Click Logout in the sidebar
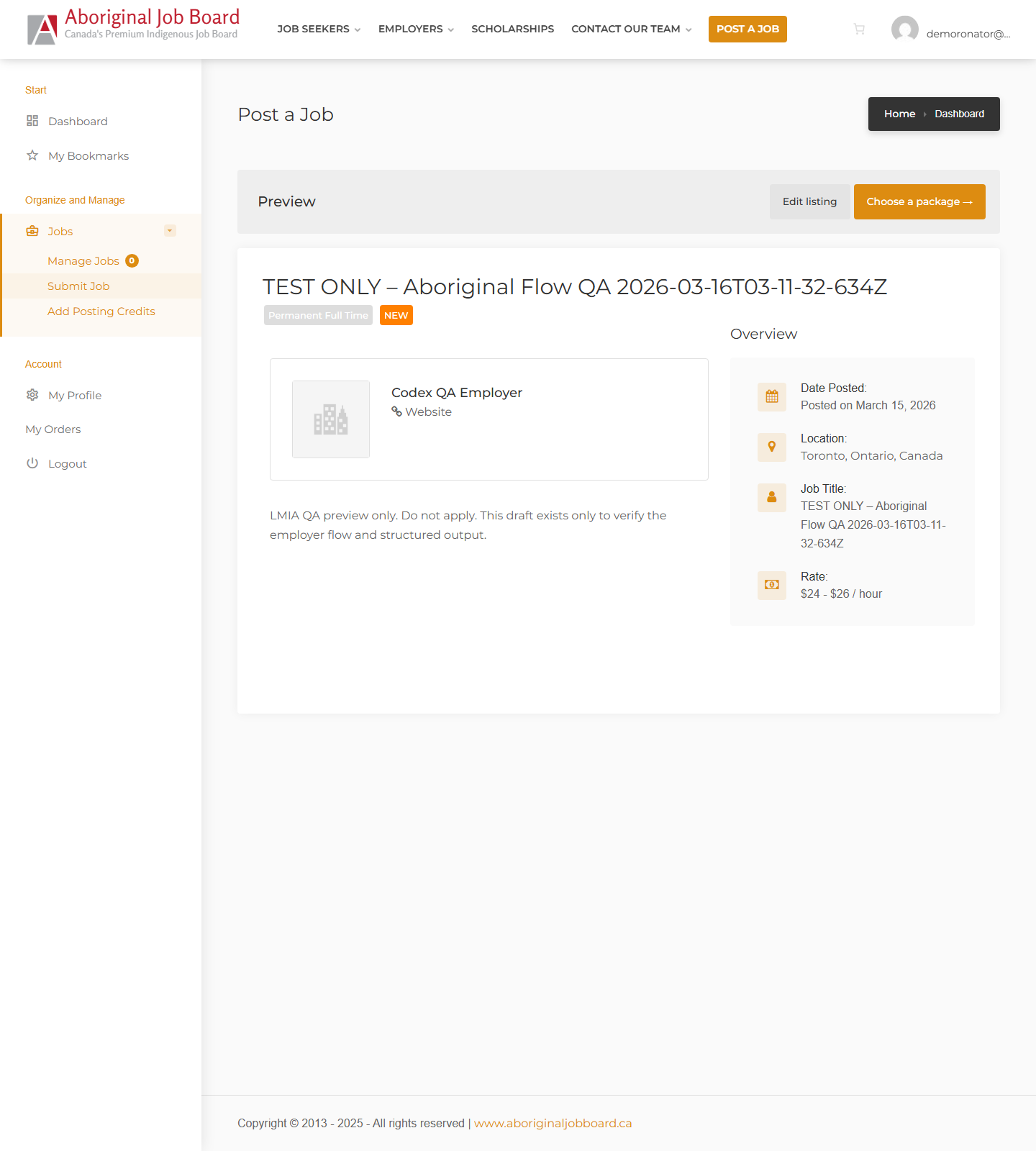Image resolution: width=1036 pixels, height=1151 pixels. coord(67,464)
